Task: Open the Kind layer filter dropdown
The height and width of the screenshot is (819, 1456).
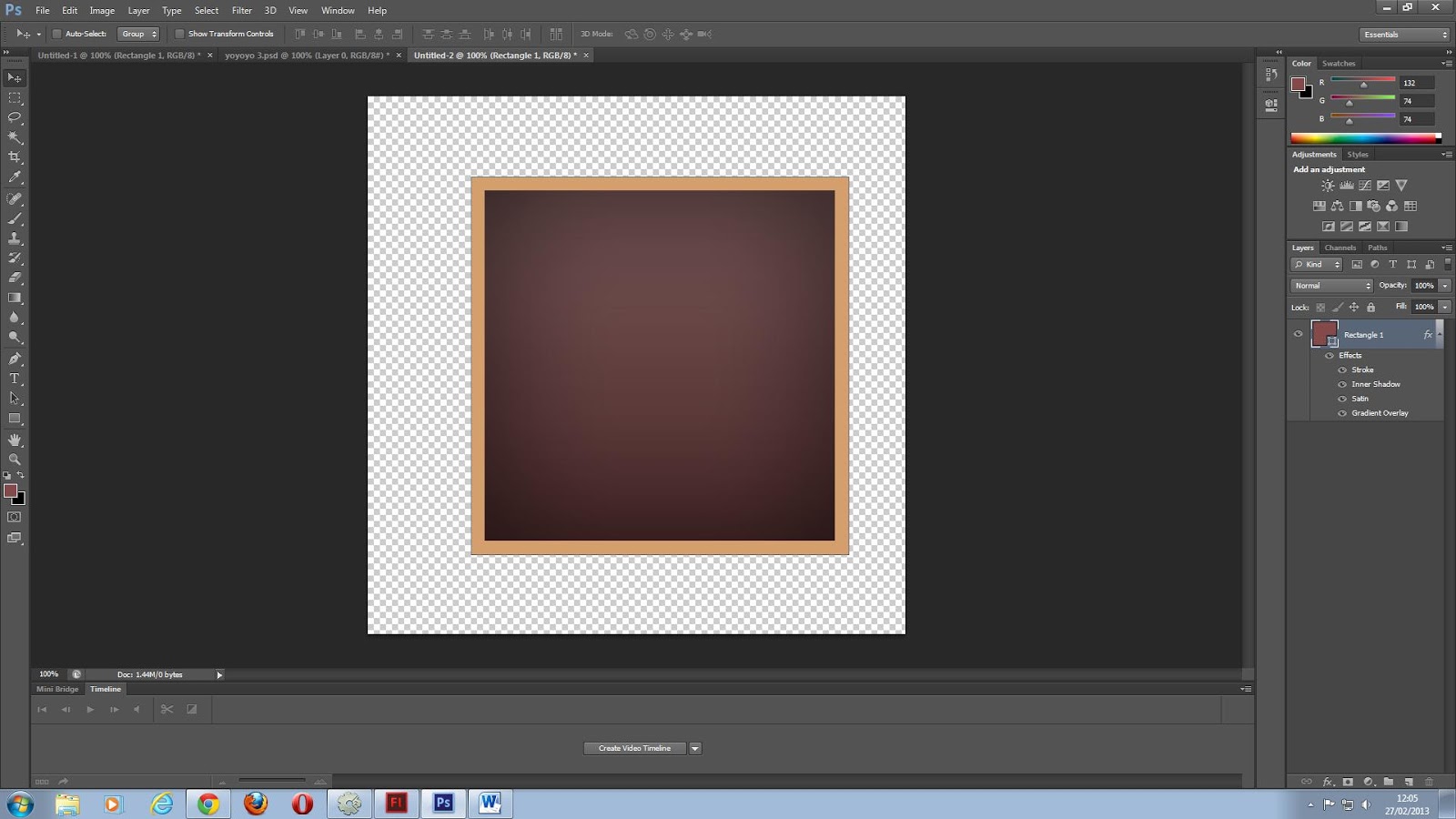Action: (x=1315, y=264)
